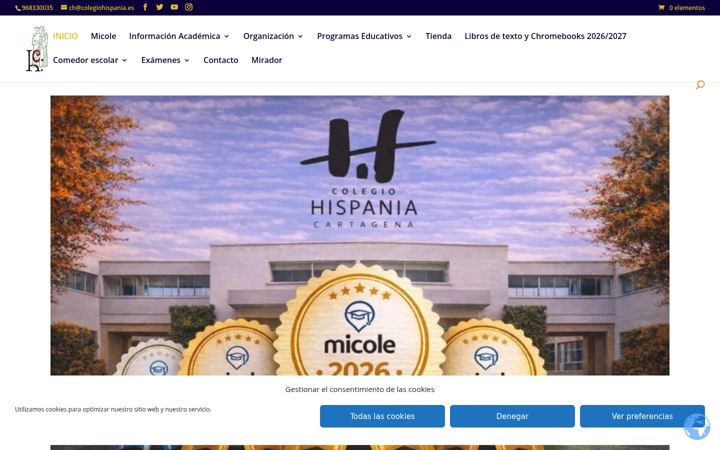Screen dimensions: 720x450
Task: Accept with Todas las cookies button
Action: pyautogui.click(x=382, y=416)
